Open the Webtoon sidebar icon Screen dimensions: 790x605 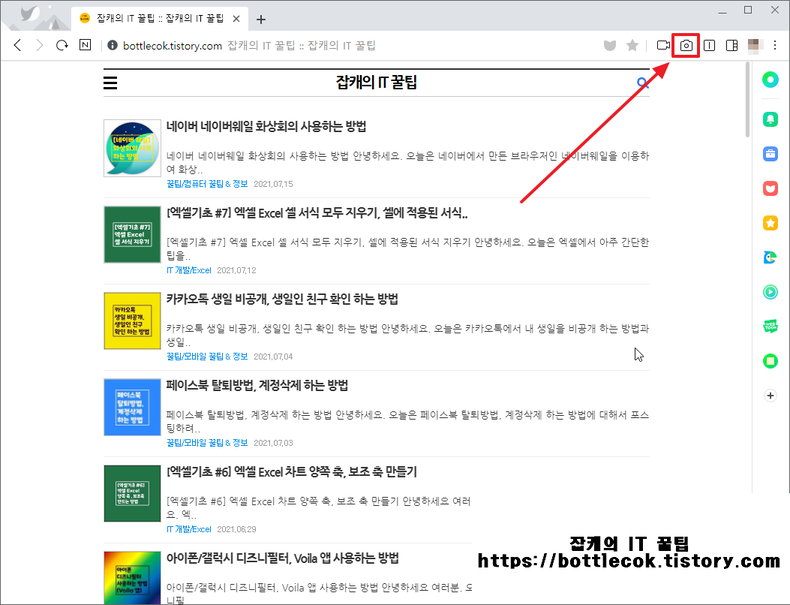(770, 326)
